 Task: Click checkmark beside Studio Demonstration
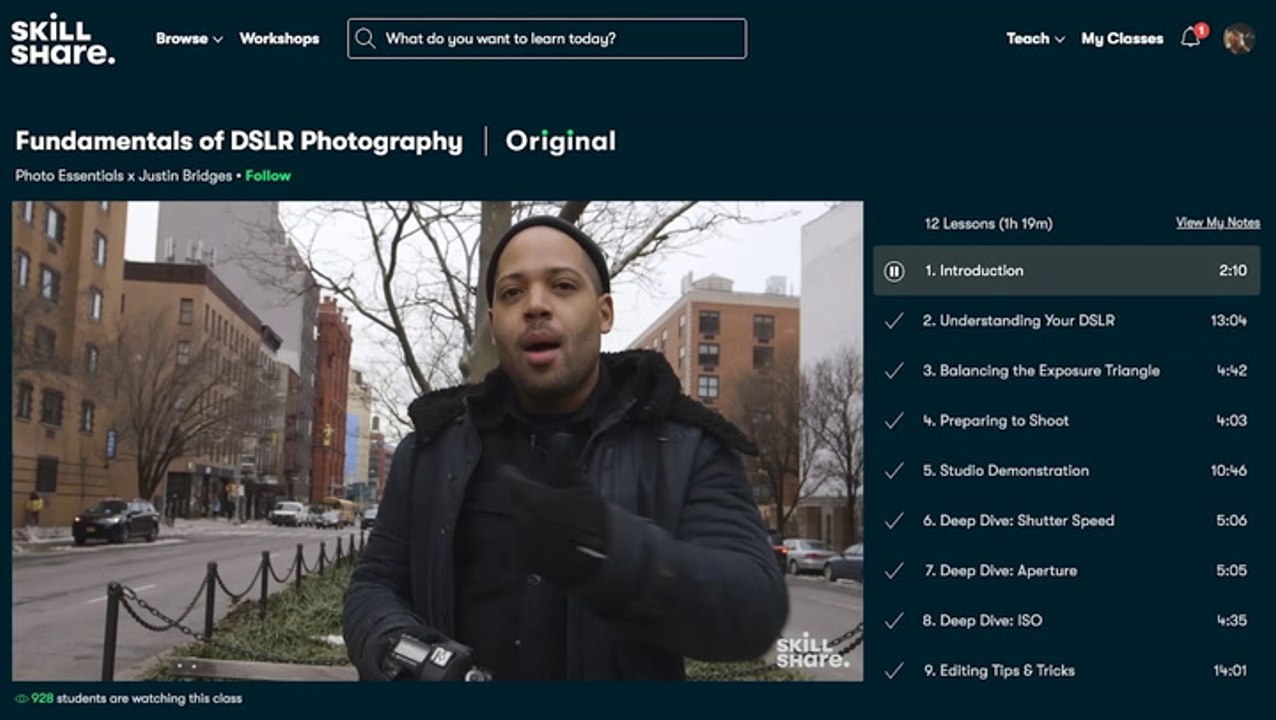coord(894,471)
